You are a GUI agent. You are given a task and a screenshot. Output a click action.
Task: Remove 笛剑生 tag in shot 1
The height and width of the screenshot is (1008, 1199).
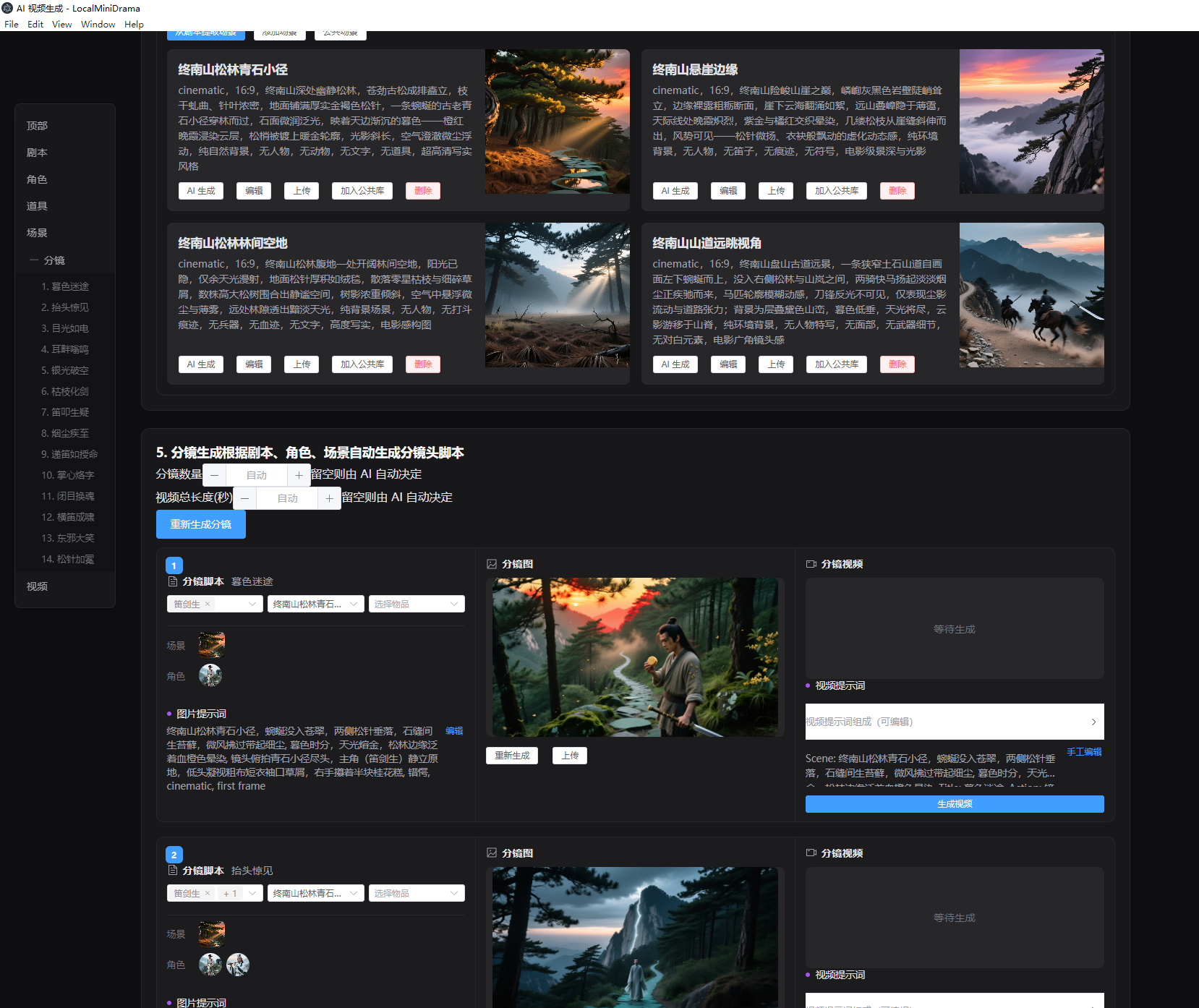pos(208,604)
